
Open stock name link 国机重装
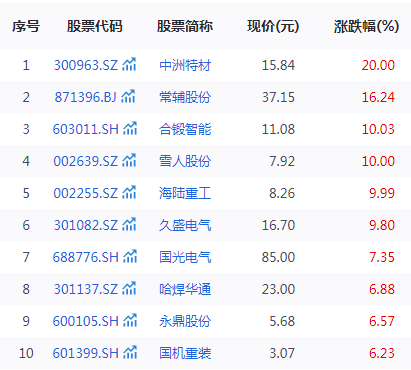click(185, 353)
